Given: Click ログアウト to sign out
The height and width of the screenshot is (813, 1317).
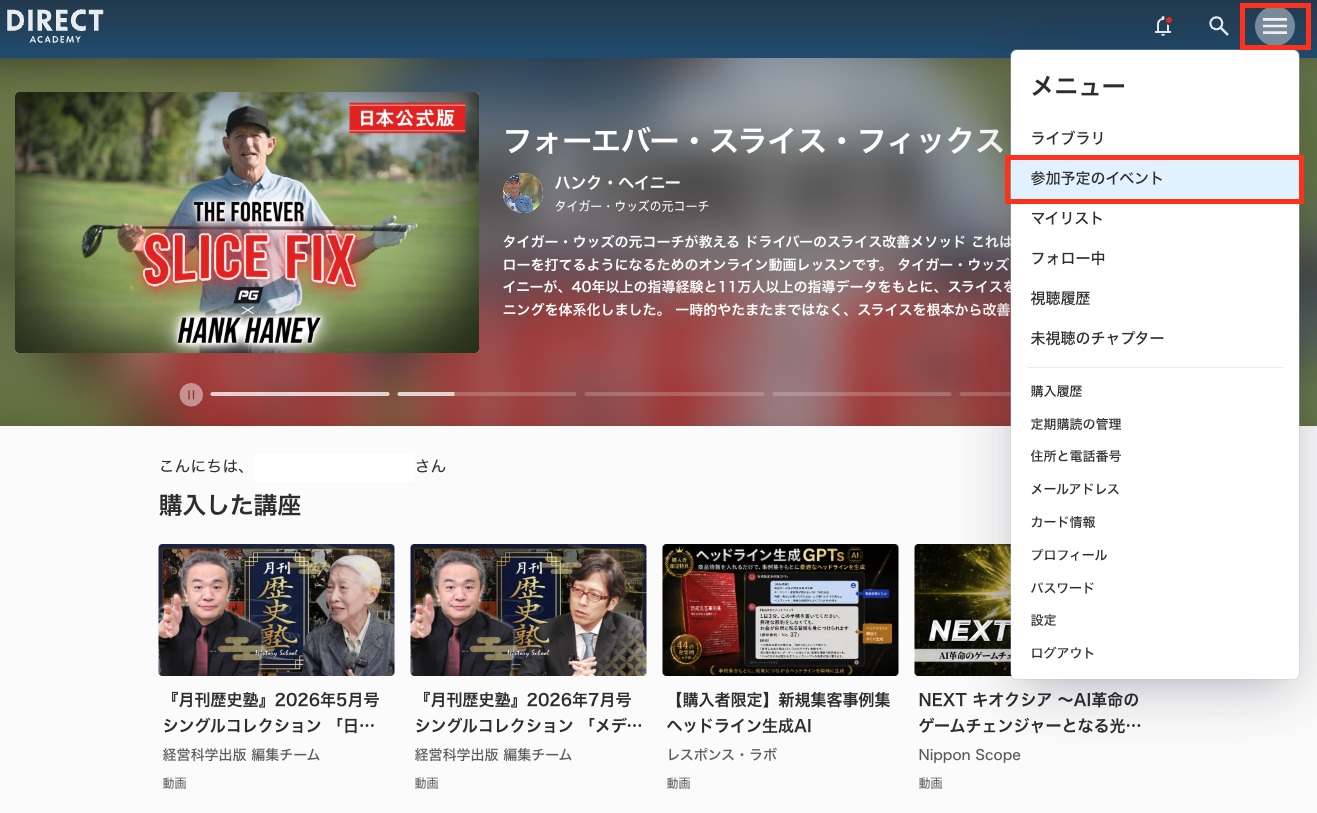Looking at the screenshot, I should click(x=1155, y=653).
